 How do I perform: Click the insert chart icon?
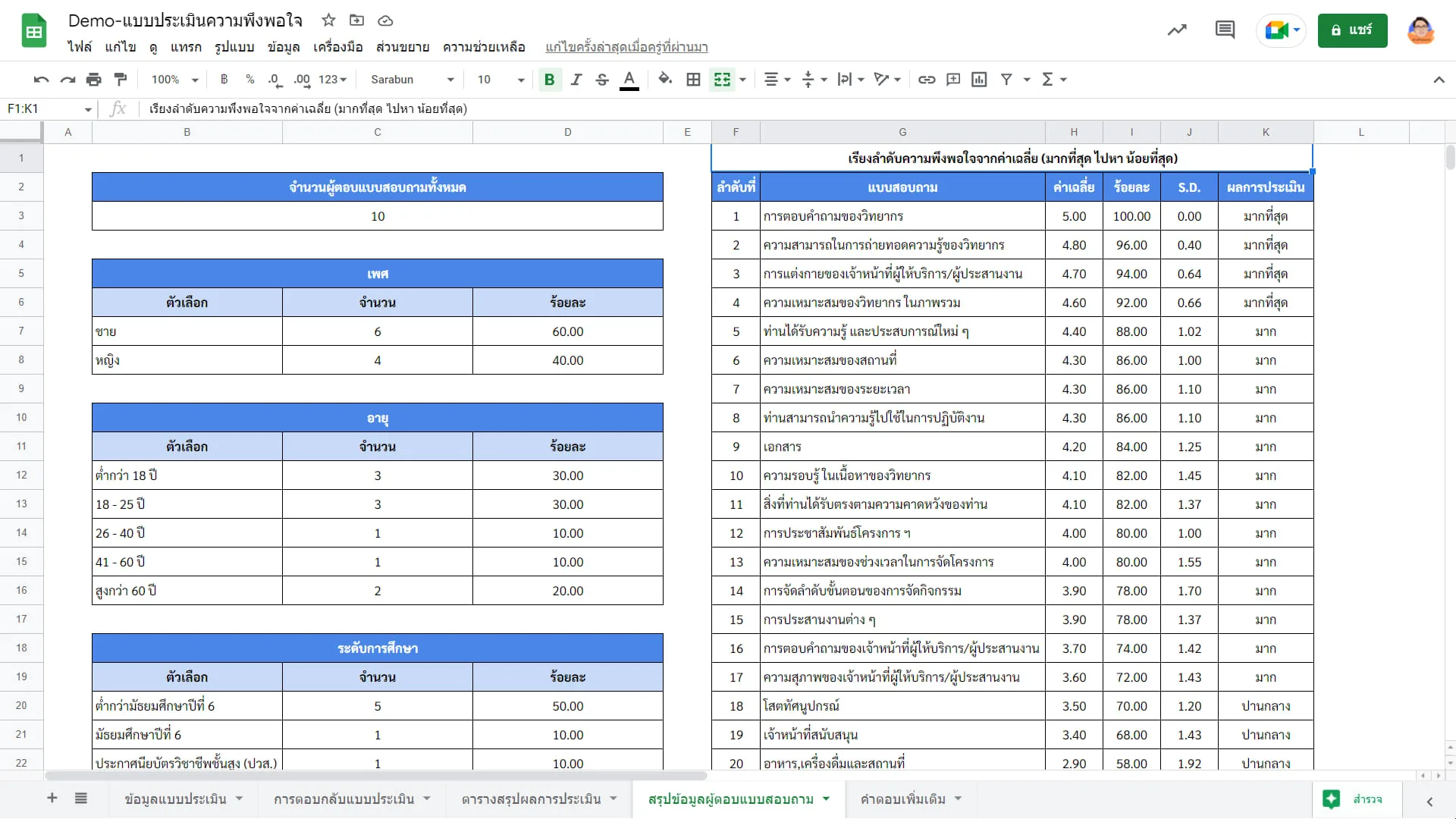coord(979,80)
